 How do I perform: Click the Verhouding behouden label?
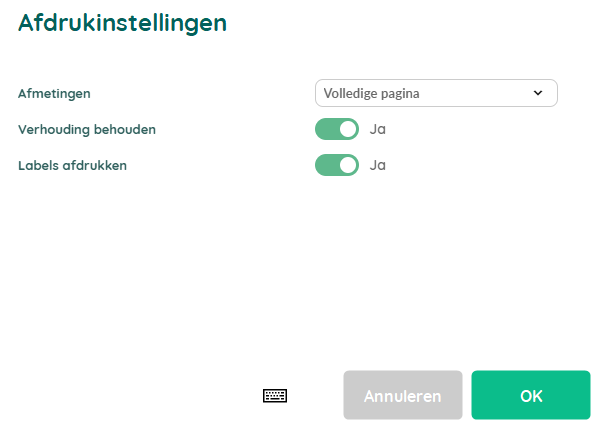click(x=87, y=129)
